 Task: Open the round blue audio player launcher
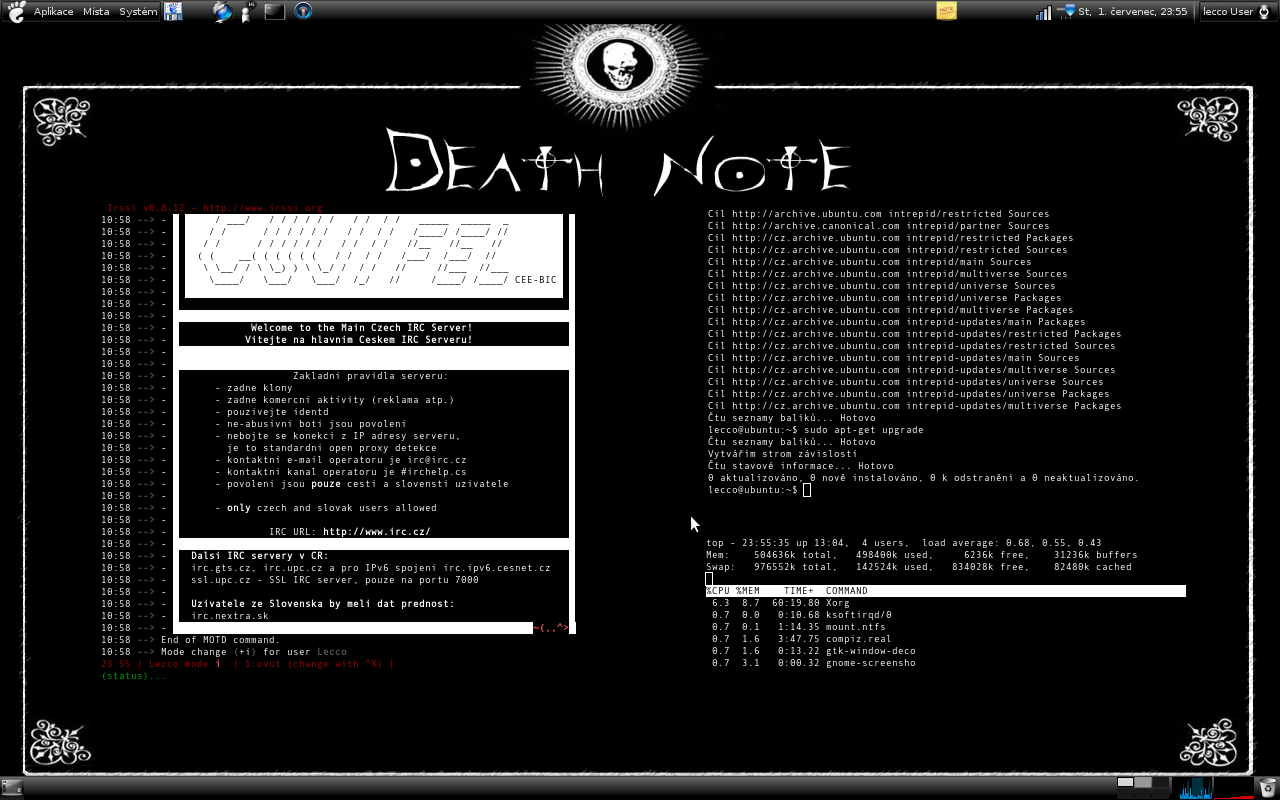302,12
